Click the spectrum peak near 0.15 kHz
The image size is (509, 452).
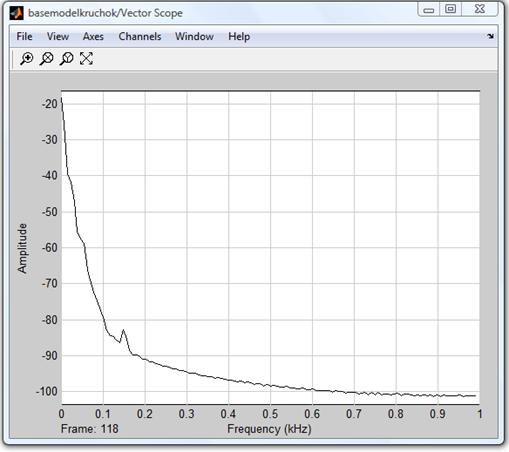click(x=124, y=330)
